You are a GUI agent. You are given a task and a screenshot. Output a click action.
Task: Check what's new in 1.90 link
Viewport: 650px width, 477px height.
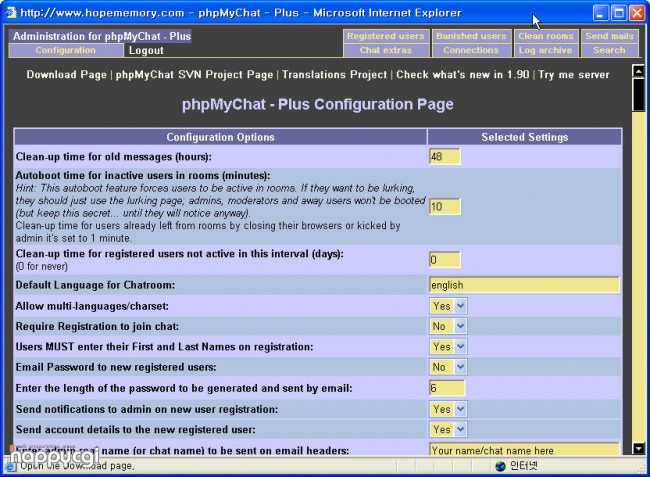pyautogui.click(x=463, y=75)
